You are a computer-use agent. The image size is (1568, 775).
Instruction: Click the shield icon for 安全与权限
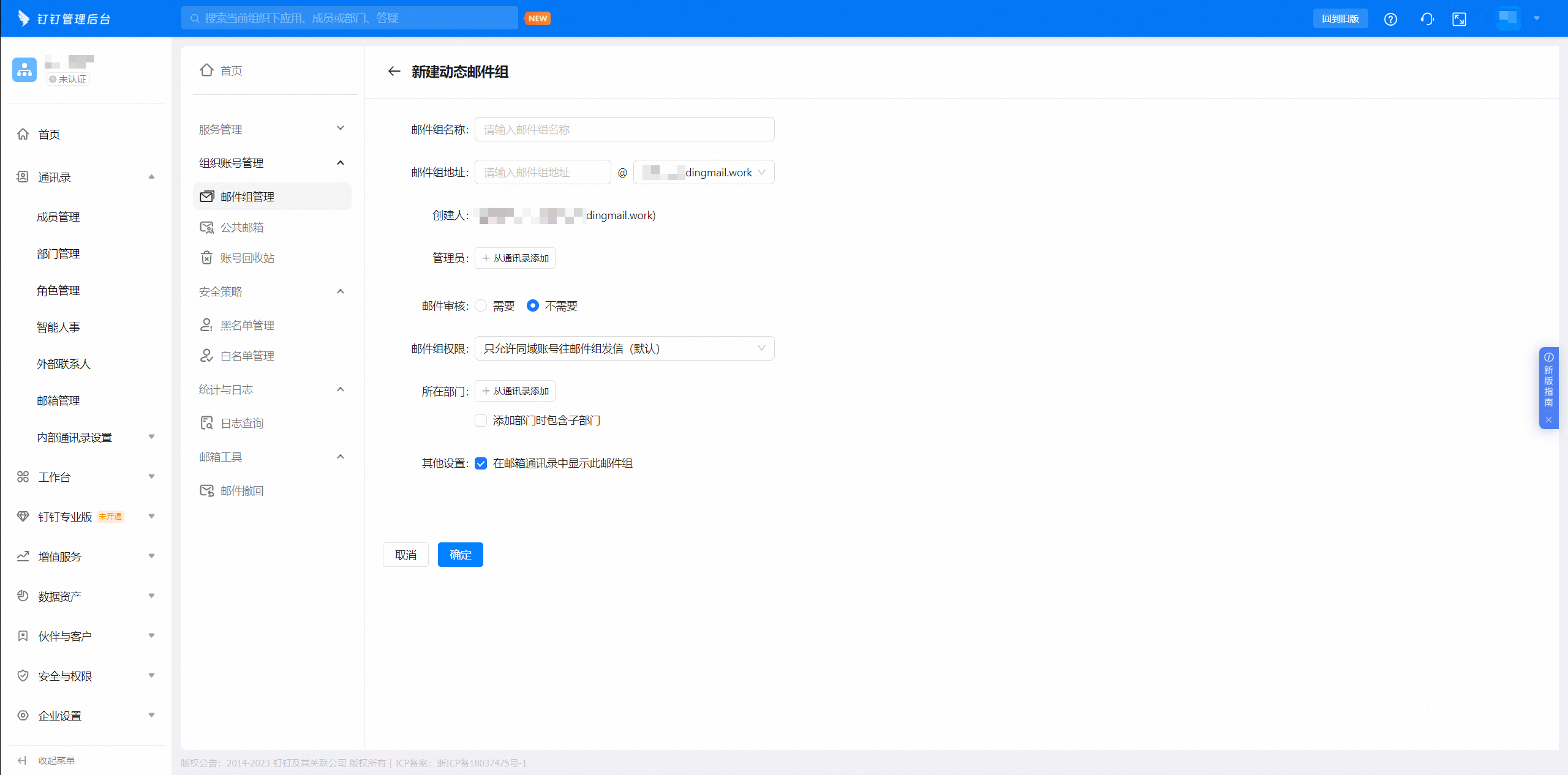point(23,676)
